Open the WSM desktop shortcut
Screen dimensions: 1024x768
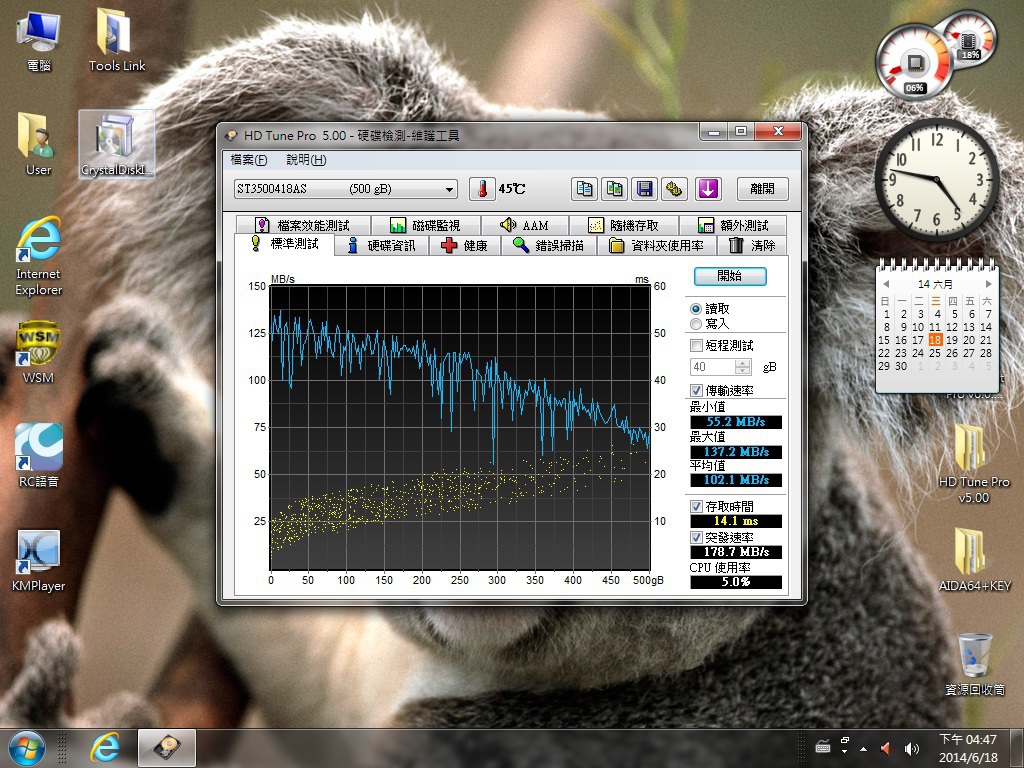[x=38, y=352]
